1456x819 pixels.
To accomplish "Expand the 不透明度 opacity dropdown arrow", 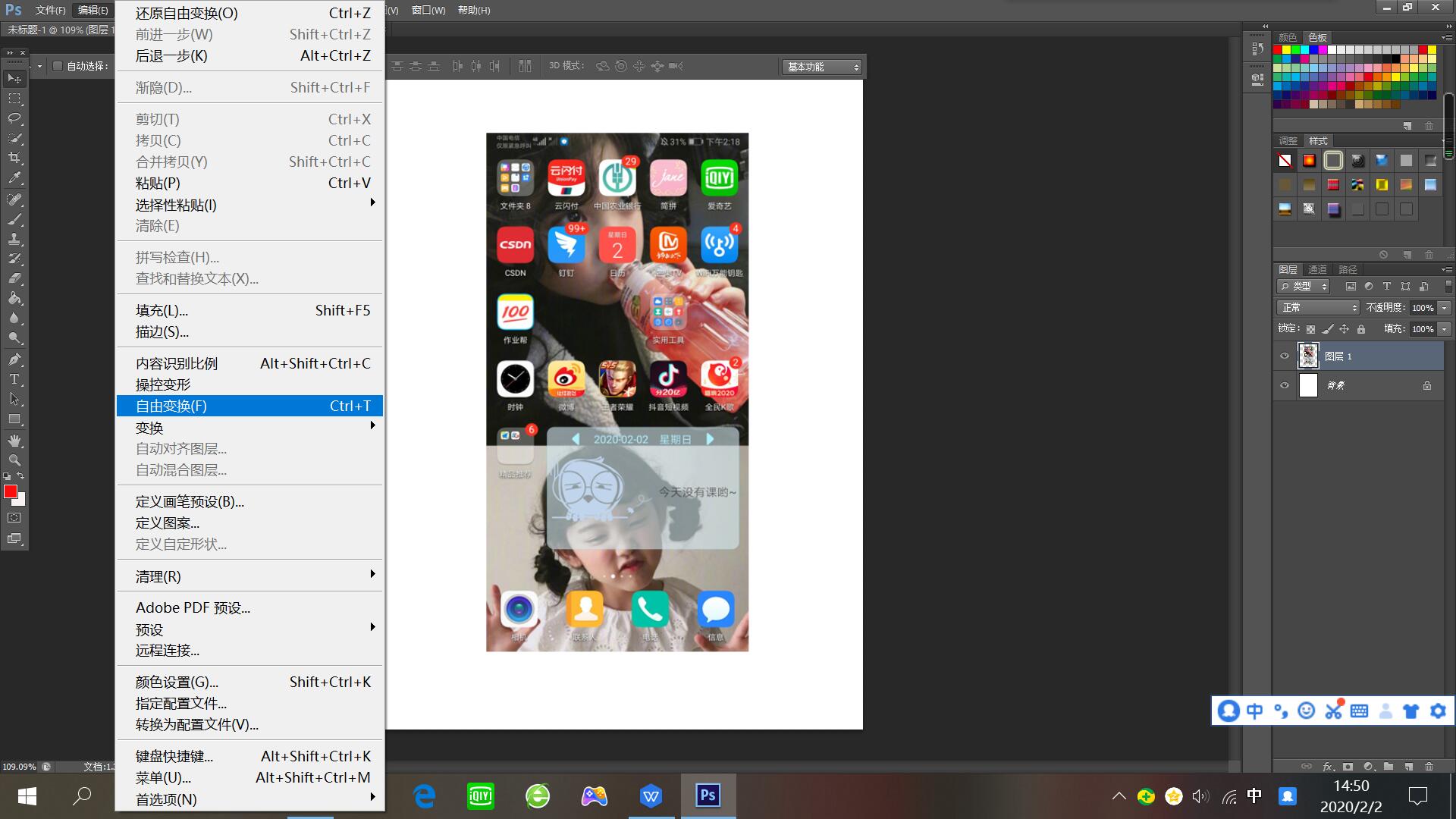I will (1445, 307).
